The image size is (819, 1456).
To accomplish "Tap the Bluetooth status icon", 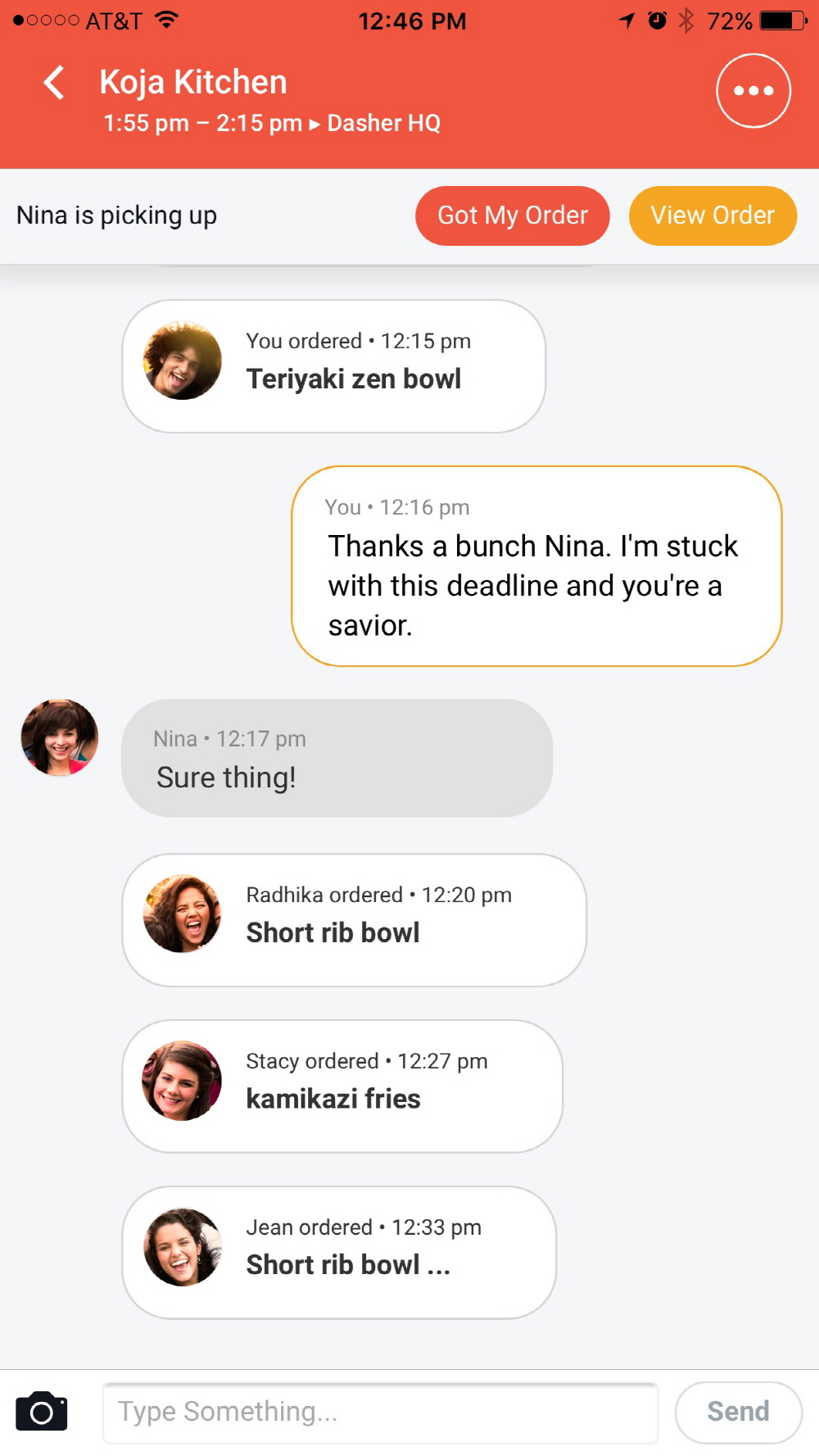I will pos(686,20).
